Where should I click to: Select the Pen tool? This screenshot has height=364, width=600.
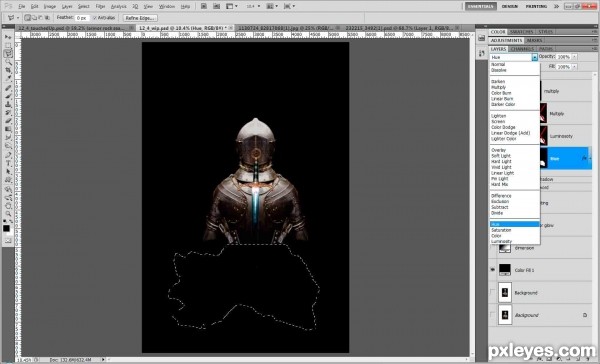click(8, 155)
